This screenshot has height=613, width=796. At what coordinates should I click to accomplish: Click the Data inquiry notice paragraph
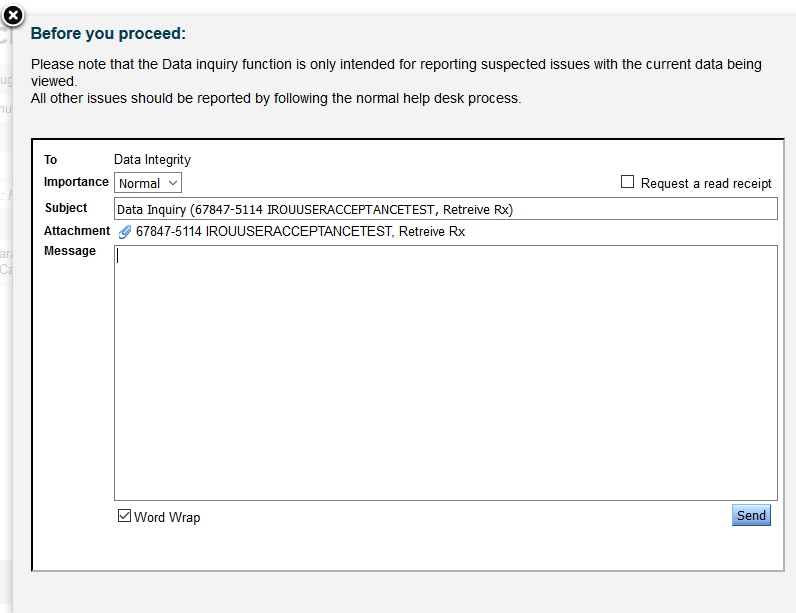pyautogui.click(x=396, y=71)
